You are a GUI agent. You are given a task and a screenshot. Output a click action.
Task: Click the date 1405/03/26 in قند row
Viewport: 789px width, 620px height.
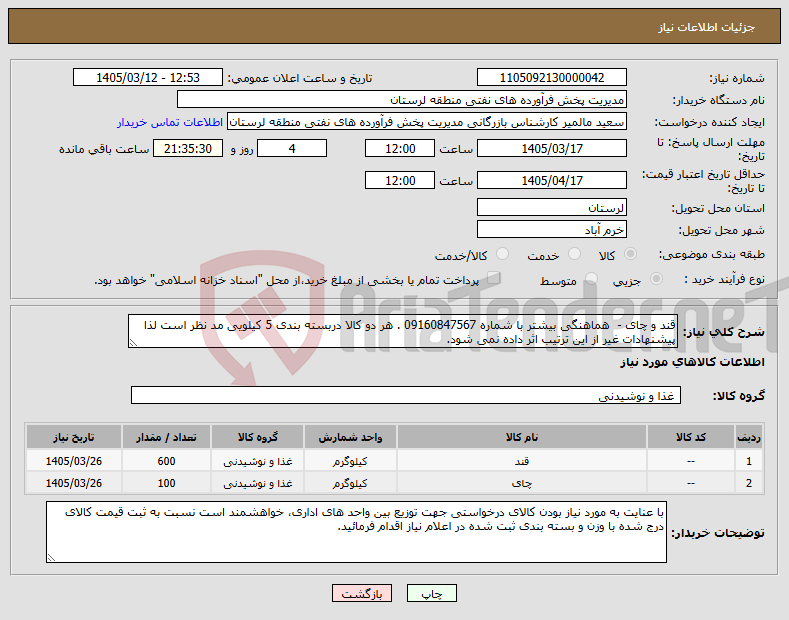click(x=73, y=461)
